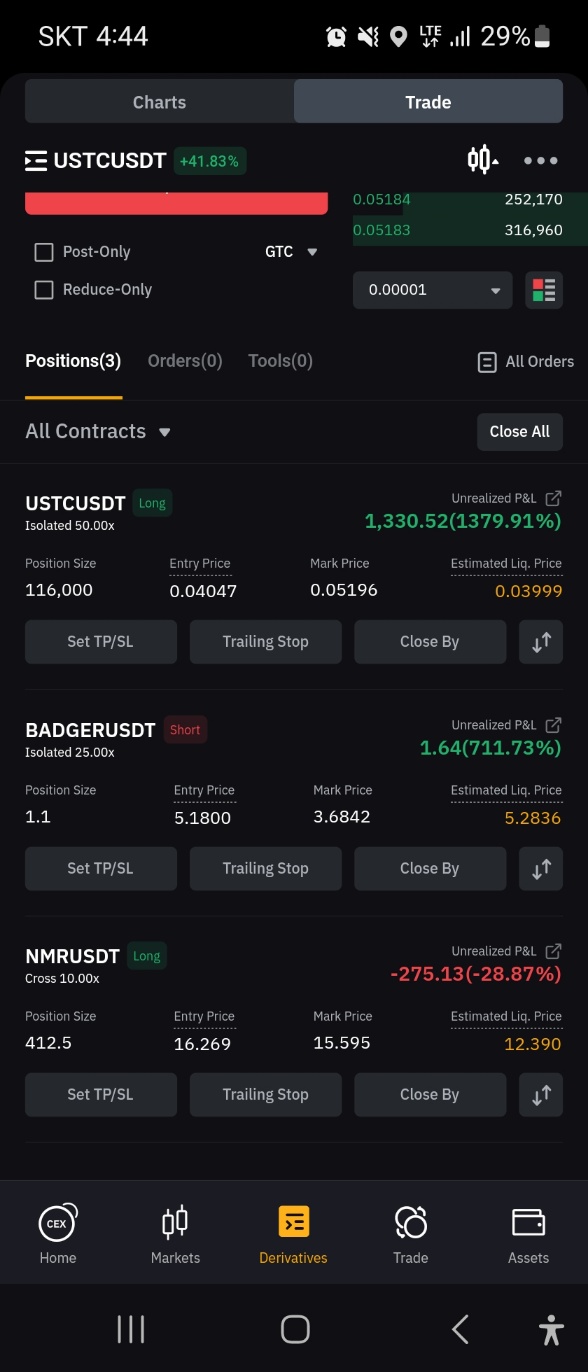This screenshot has width=588, height=1372.
Task: Set TP/SL for USTCUSDT position
Action: click(x=100, y=642)
